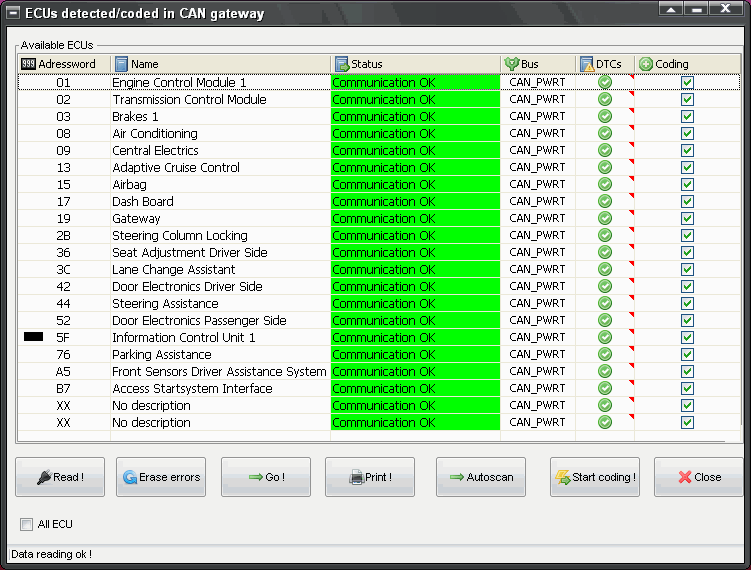Toggle coding checkbox for Lane Change Assistant
Image resolution: width=751 pixels, height=570 pixels.
click(x=687, y=269)
